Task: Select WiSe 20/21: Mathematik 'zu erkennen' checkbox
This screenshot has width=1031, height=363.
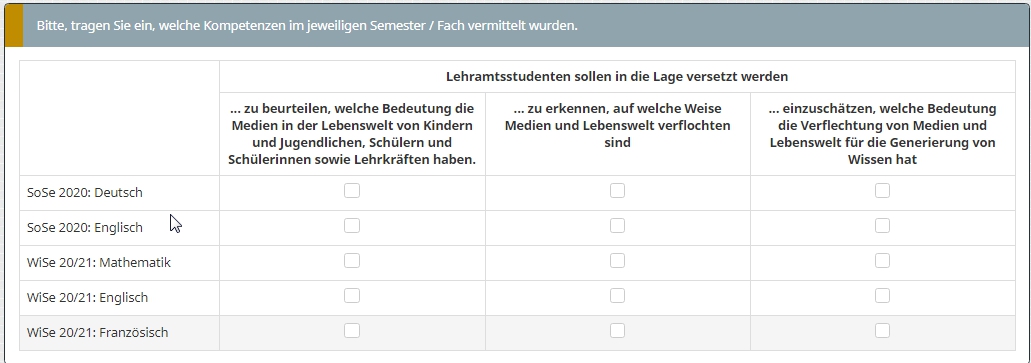Action: (x=617, y=260)
